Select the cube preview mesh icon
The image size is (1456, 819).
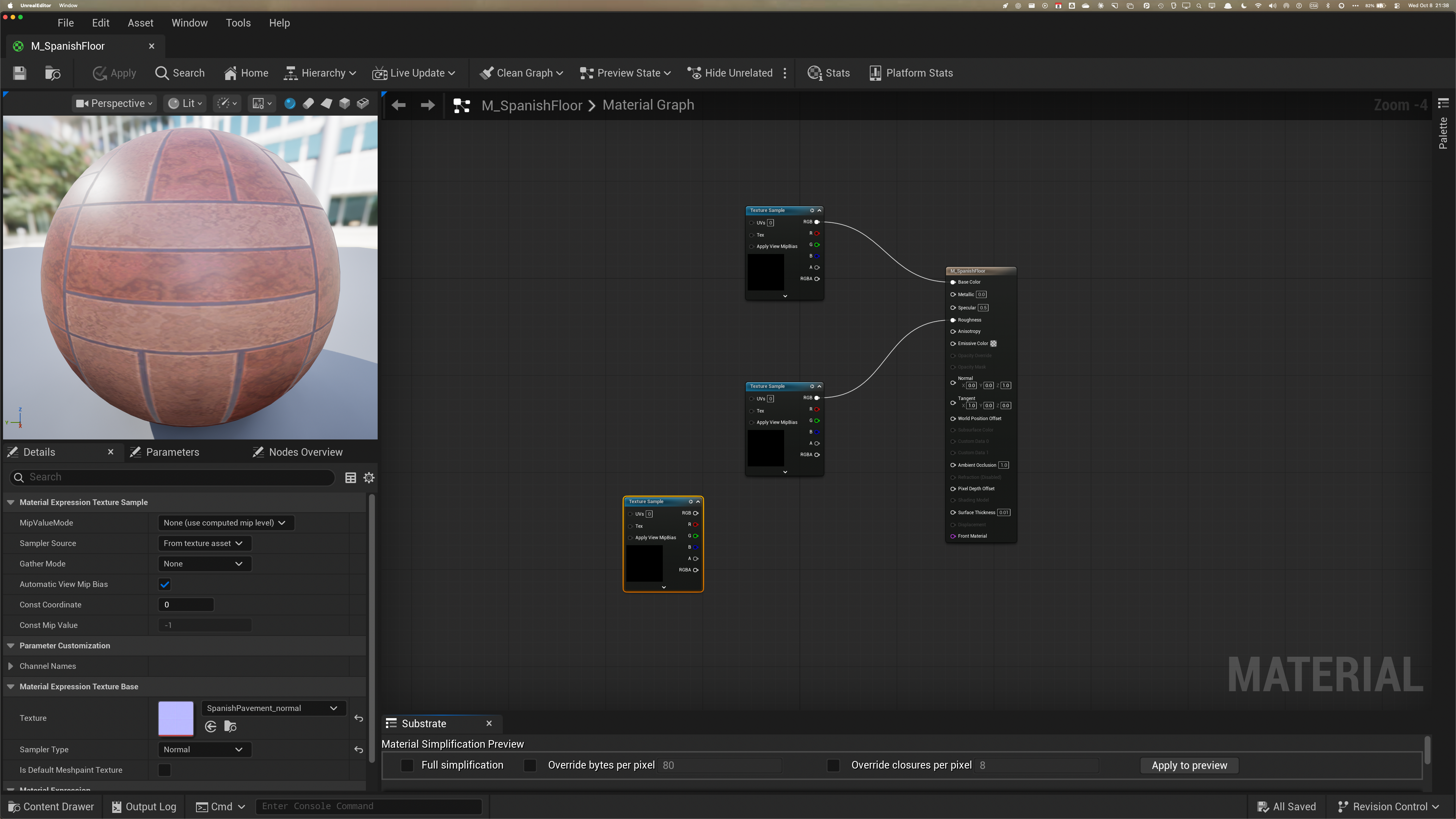pos(344,104)
